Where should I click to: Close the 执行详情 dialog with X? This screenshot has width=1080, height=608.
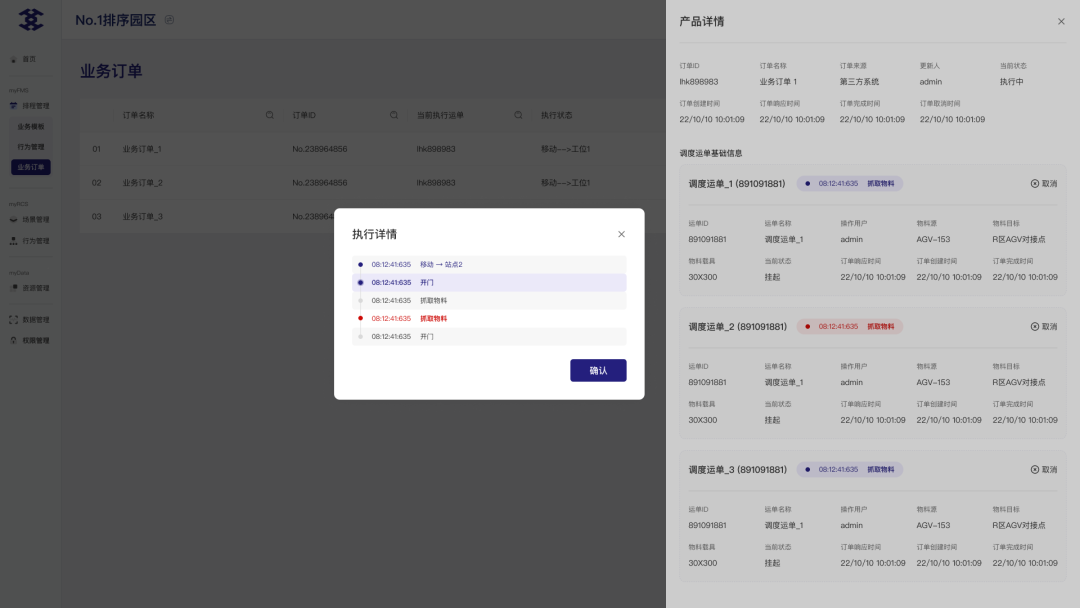(x=621, y=234)
